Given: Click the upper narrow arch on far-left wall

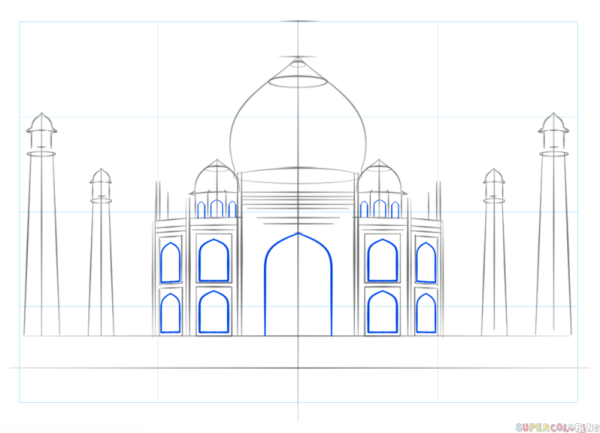Looking at the screenshot, I should pos(171,262).
